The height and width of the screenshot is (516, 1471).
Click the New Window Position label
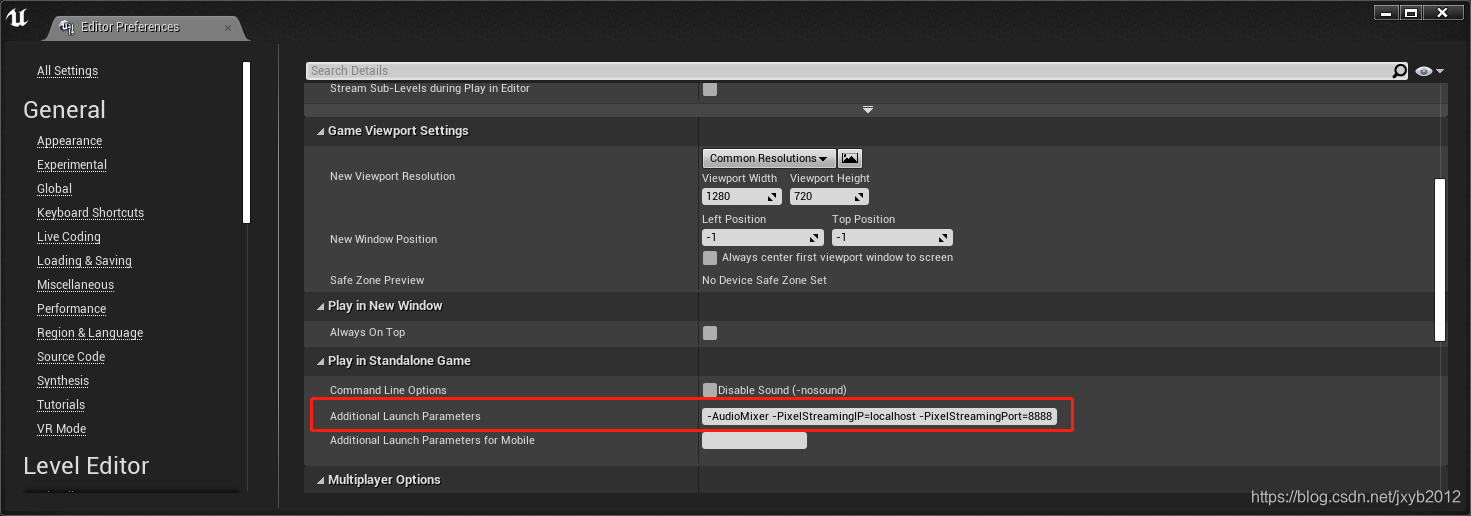tap(383, 240)
